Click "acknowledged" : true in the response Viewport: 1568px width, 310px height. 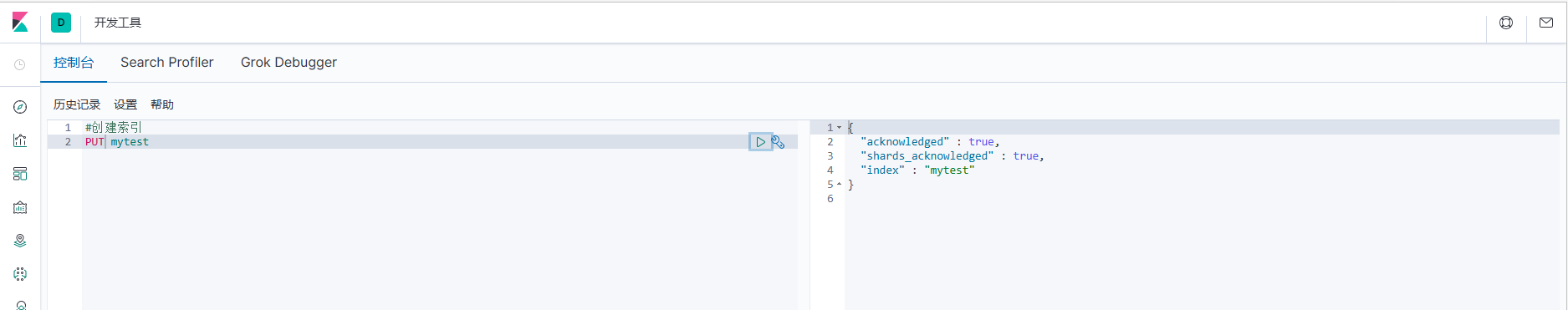tap(930, 142)
